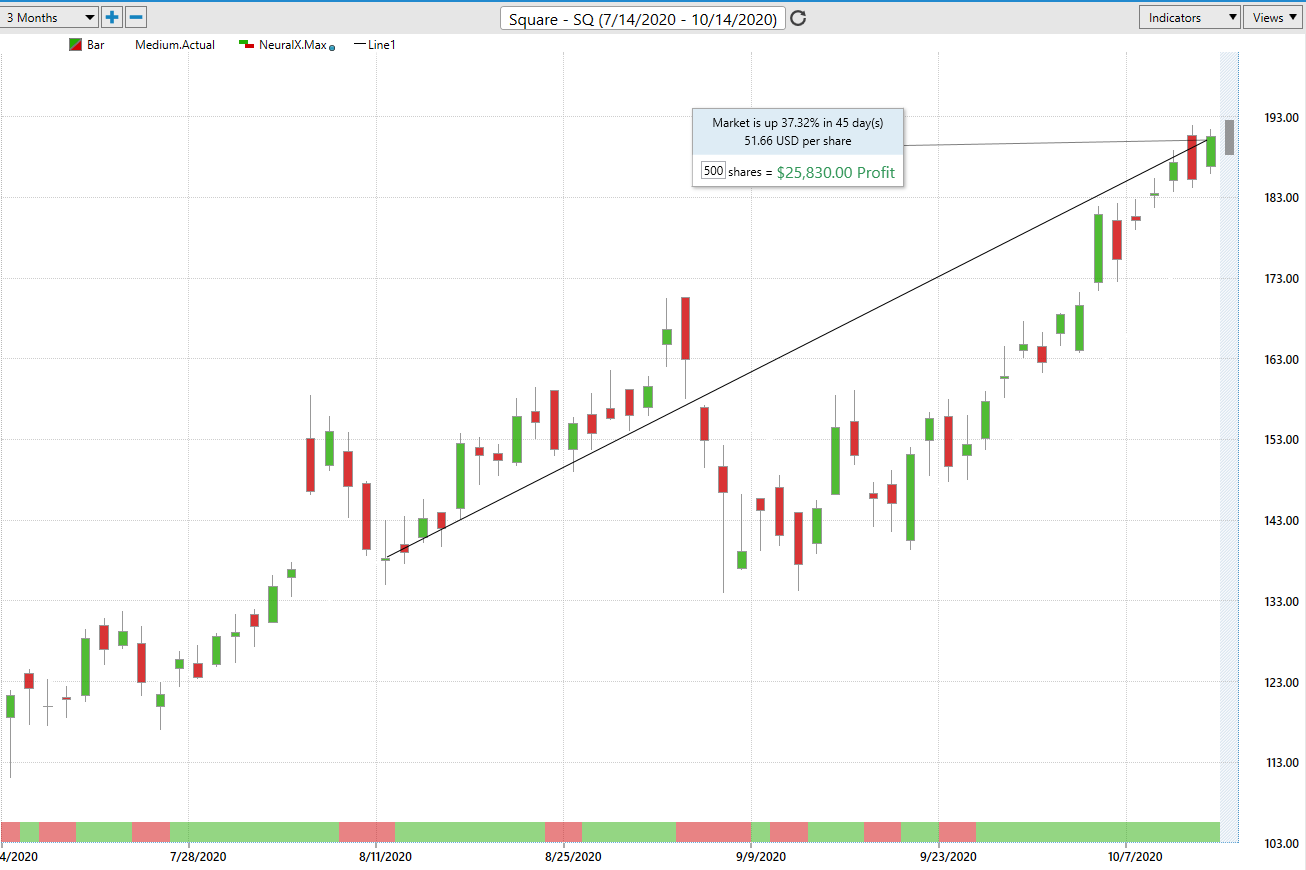Image resolution: width=1306 pixels, height=870 pixels.
Task: Click the 163.00 price axis label
Action: (1281, 360)
